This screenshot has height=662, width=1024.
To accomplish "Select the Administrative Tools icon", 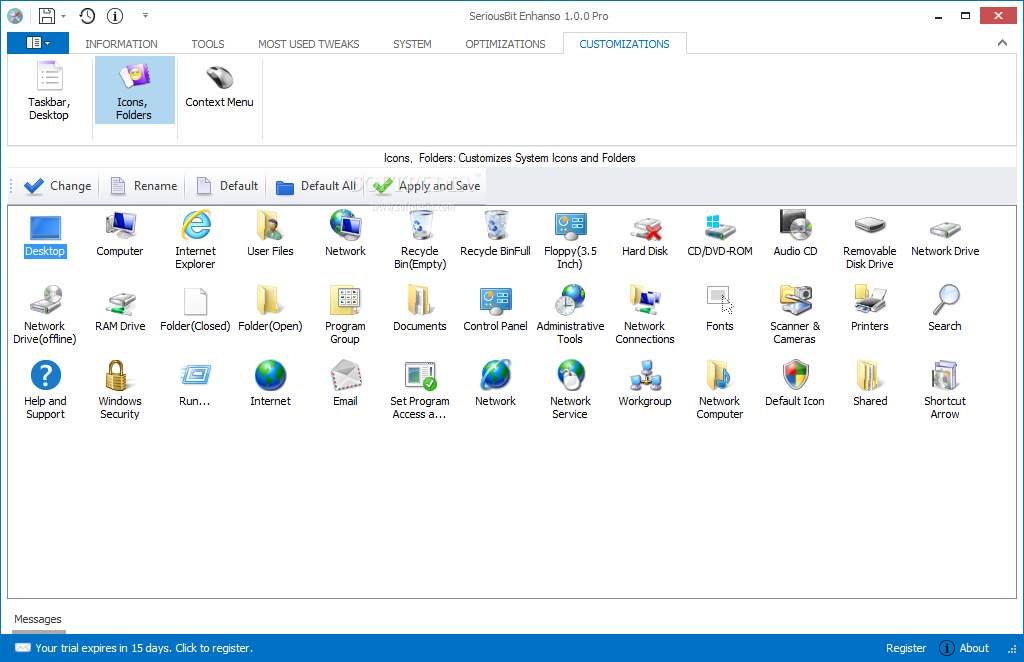I will click(570, 315).
